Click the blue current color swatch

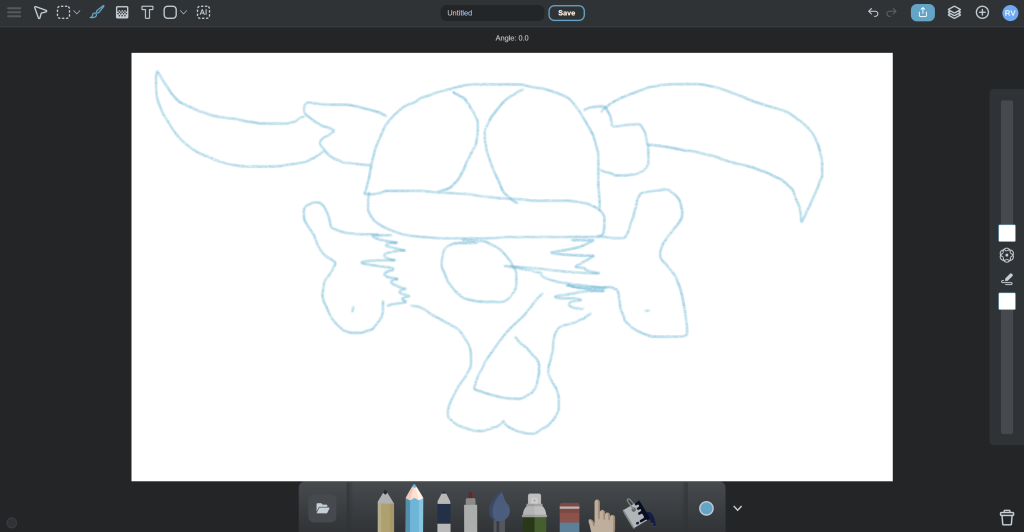point(706,509)
